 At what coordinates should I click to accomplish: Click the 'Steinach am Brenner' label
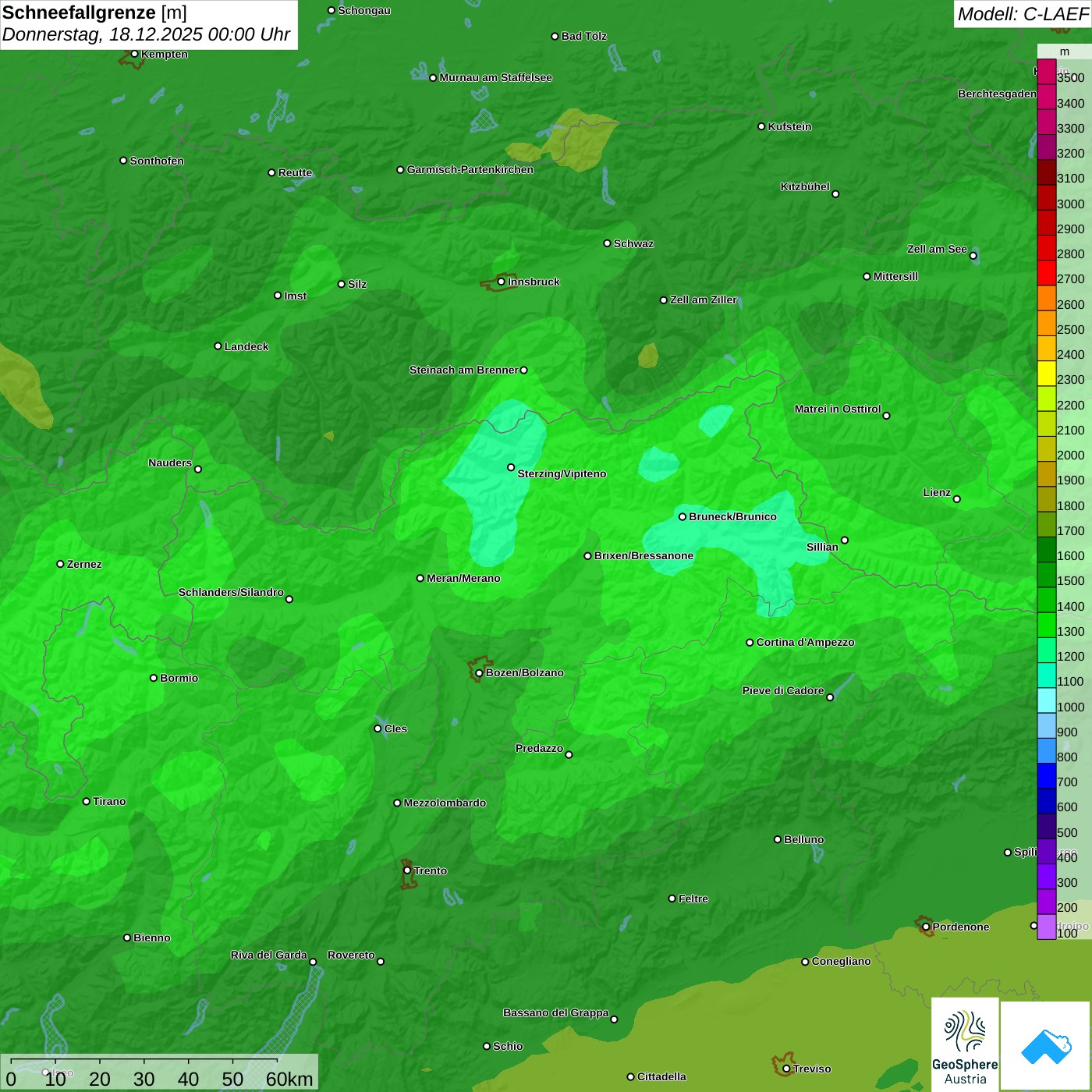pyautogui.click(x=463, y=370)
